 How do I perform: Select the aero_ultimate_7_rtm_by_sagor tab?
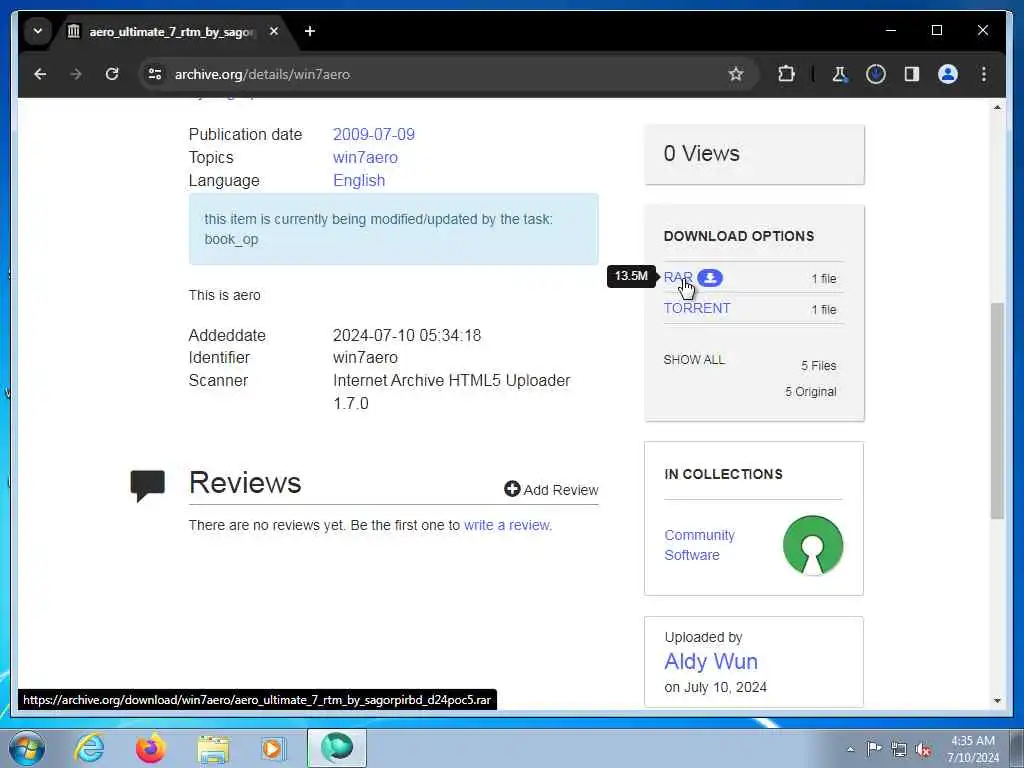pos(173,31)
